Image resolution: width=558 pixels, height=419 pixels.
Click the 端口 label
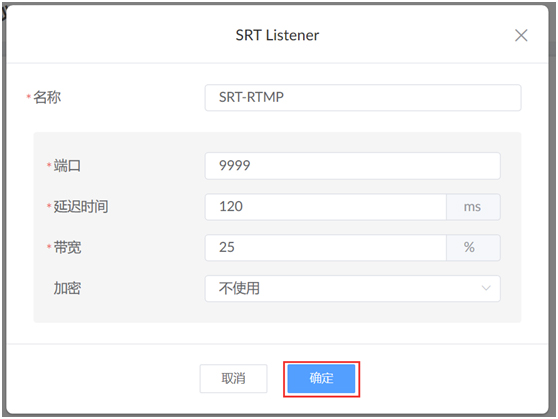(x=67, y=166)
